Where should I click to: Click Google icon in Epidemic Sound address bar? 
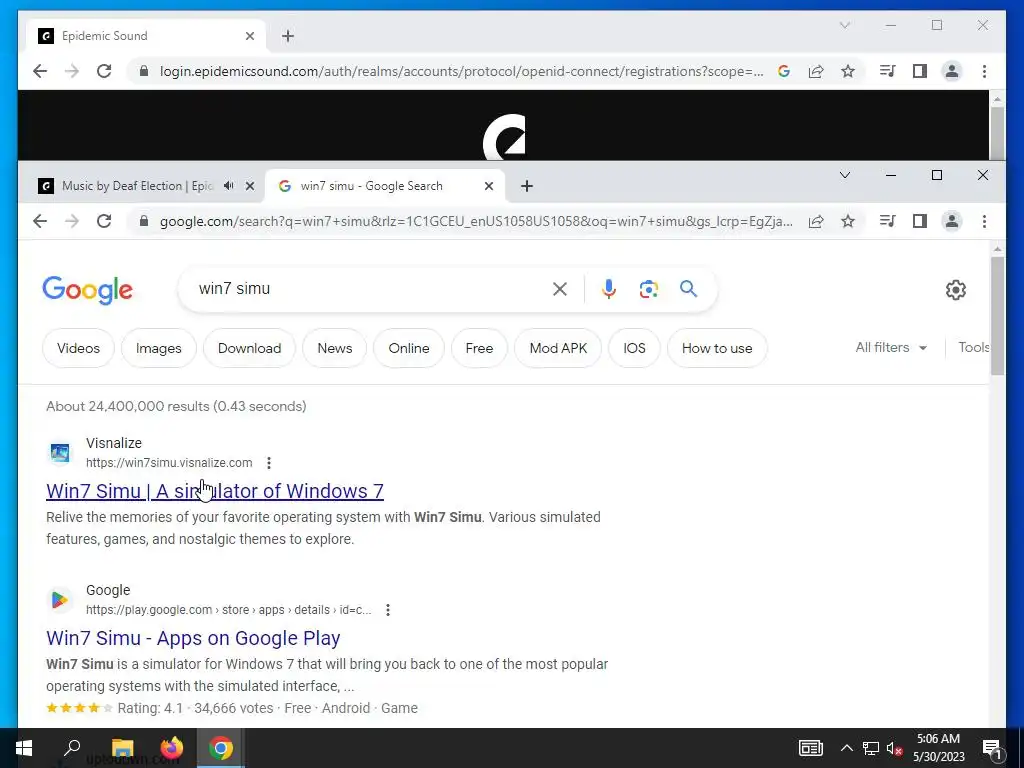[x=784, y=71]
